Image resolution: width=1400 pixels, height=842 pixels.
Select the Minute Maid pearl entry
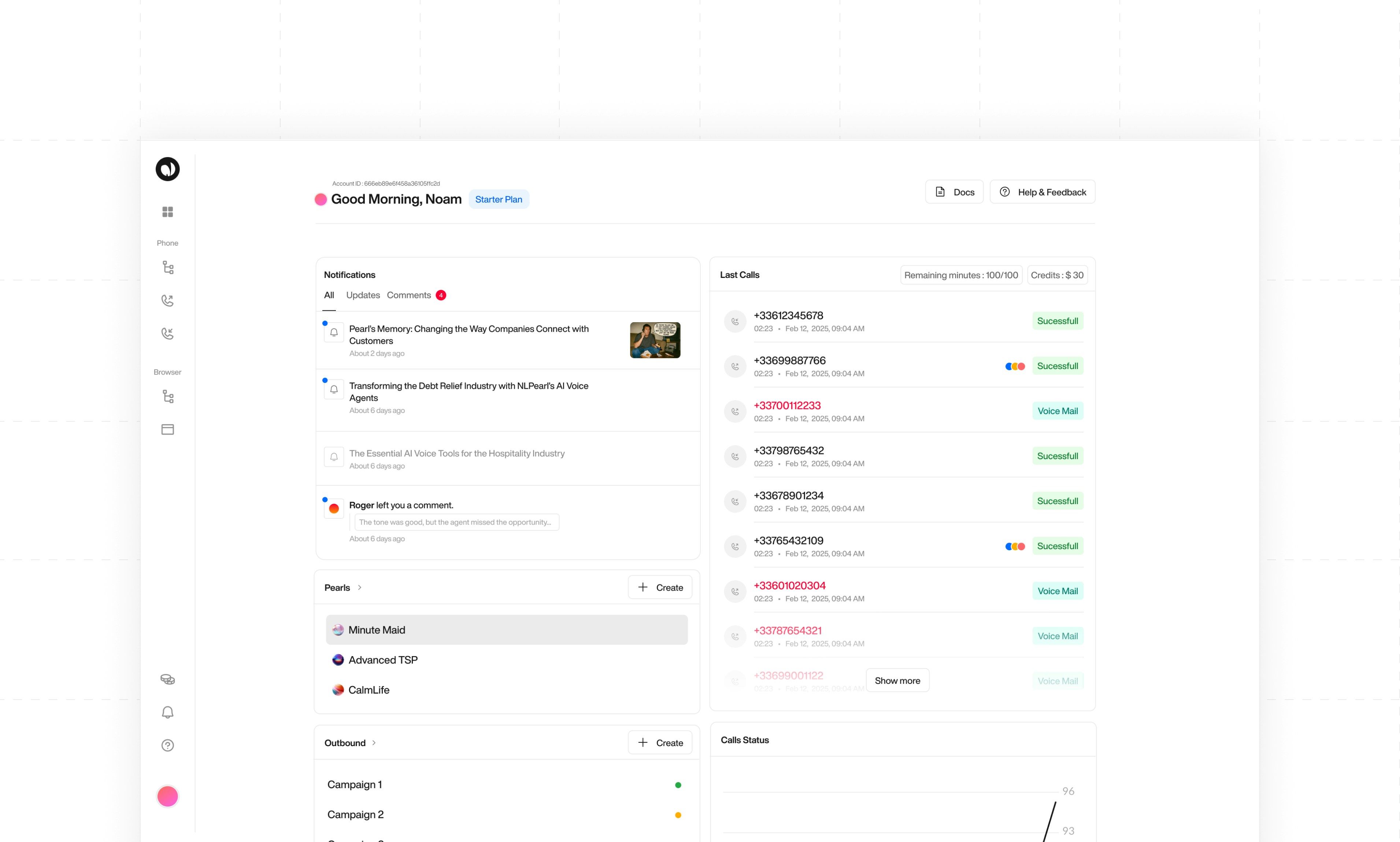click(x=506, y=629)
